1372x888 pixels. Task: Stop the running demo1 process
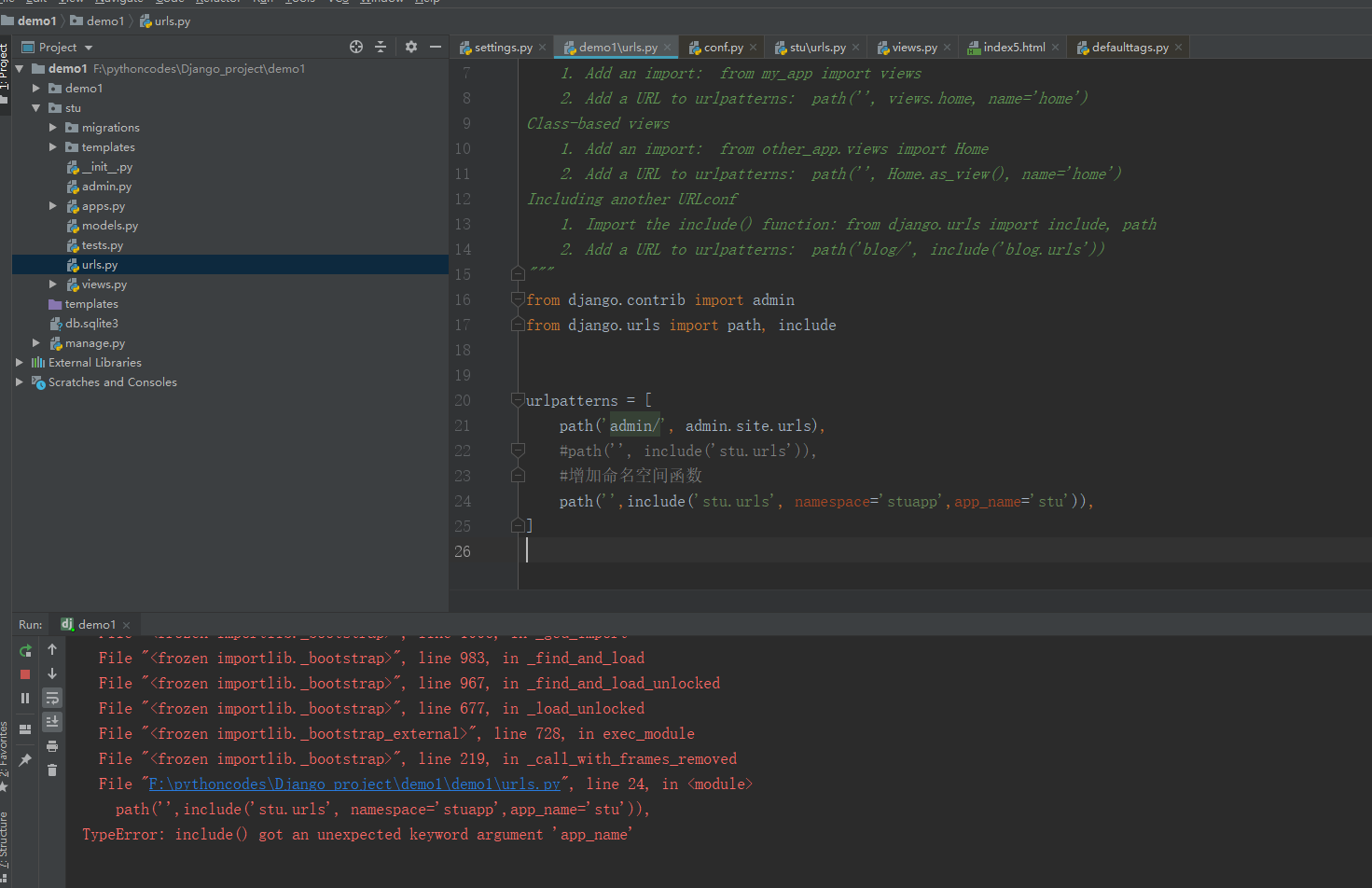(x=25, y=674)
